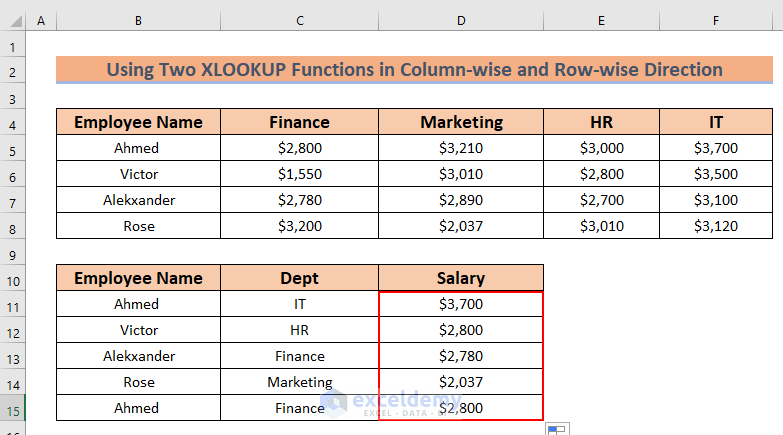The height and width of the screenshot is (435, 783).
Task: Select column C header
Action: 300,21
